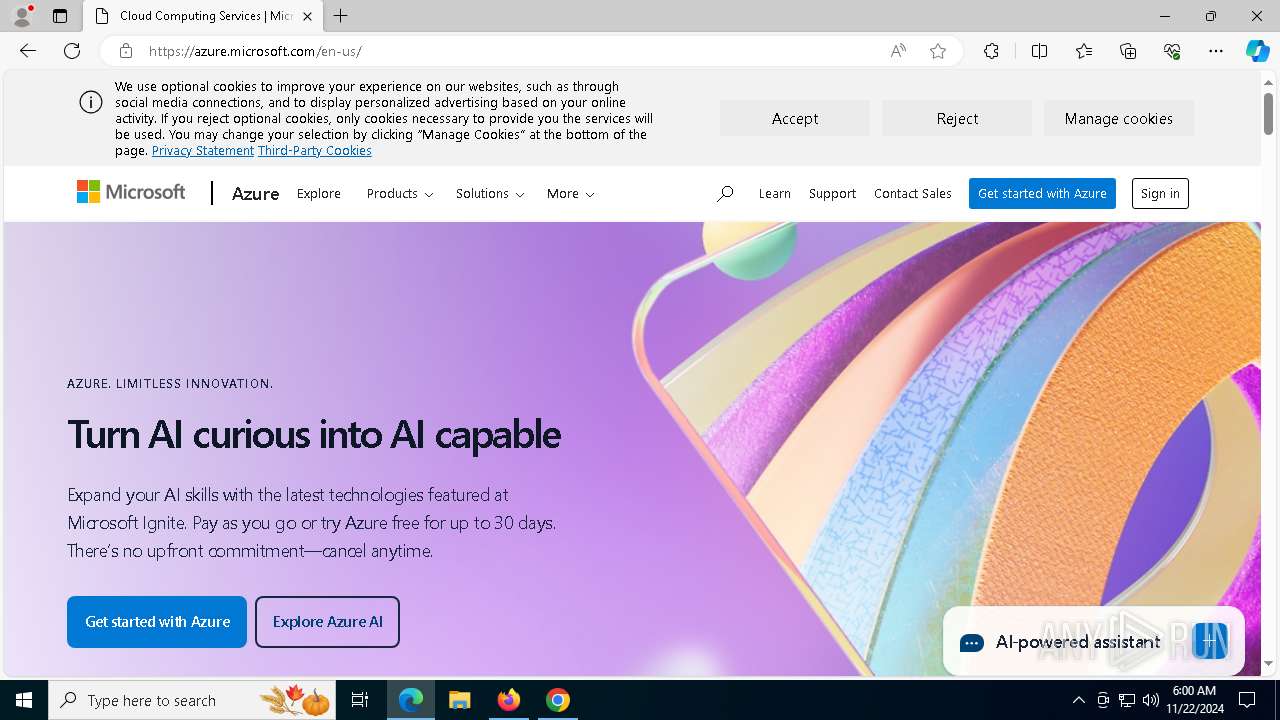This screenshot has height=720, width=1280.
Task: Open the Third-Party Cookies link
Action: 315,151
